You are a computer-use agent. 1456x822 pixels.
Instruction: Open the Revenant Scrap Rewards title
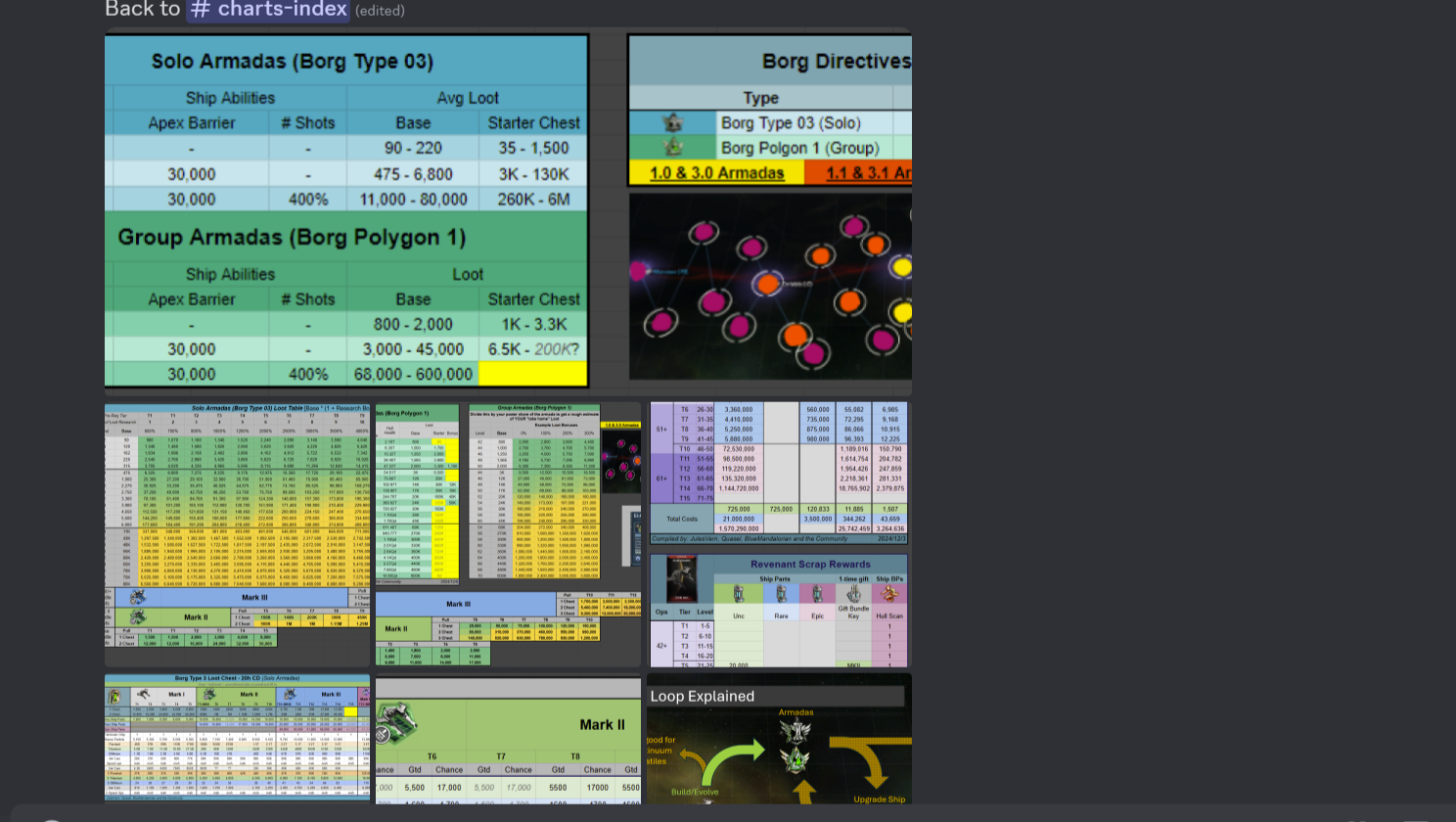point(810,565)
